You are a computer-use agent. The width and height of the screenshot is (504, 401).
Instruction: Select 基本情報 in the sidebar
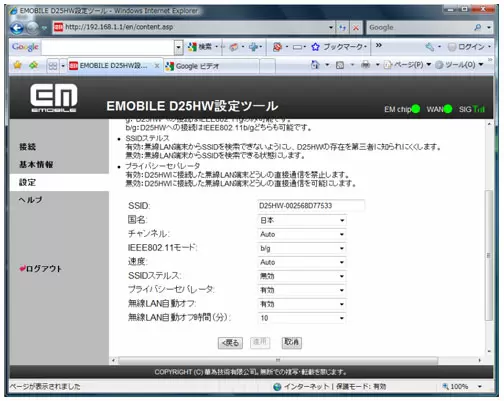(36, 165)
